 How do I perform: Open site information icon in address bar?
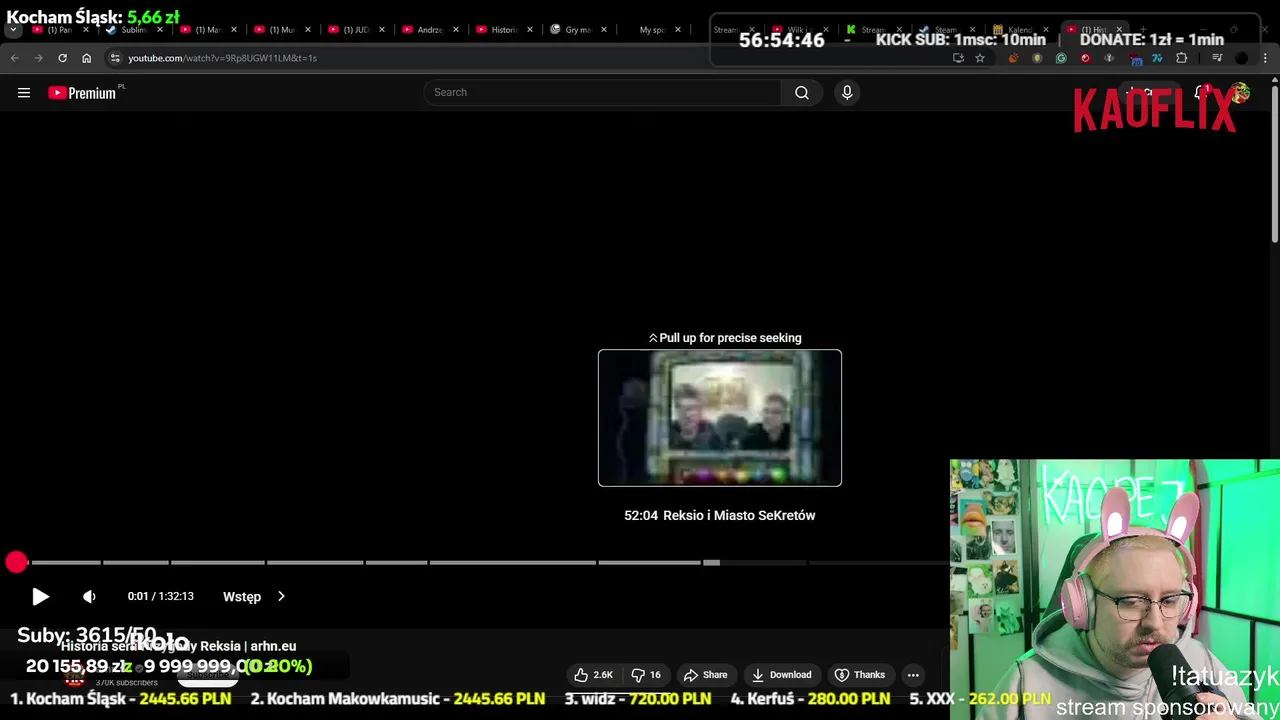114,58
